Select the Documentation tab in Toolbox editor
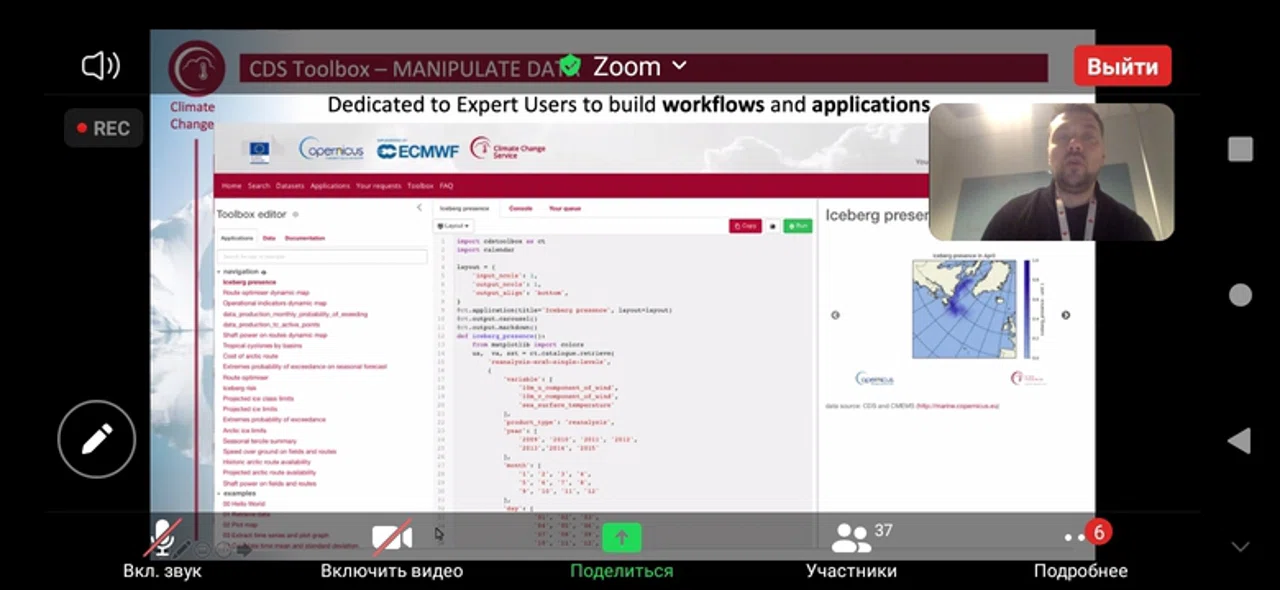Screen dimensions: 1280x590 pyautogui.click(x=305, y=238)
